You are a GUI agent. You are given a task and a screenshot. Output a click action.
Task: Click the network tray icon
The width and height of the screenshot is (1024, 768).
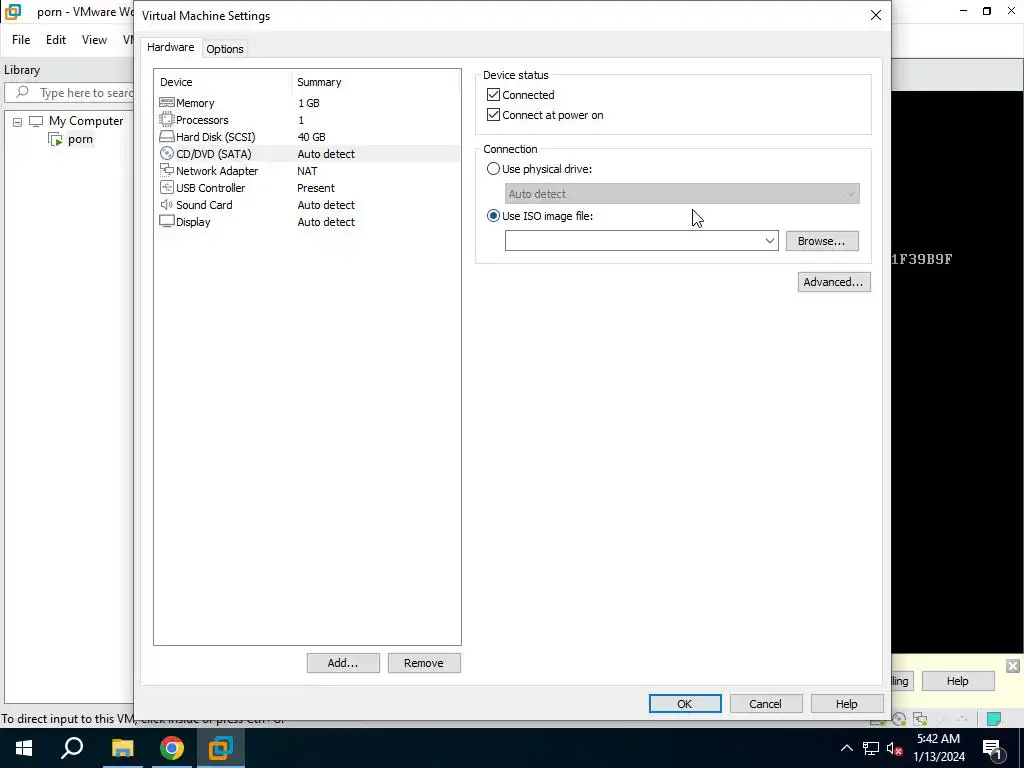871,748
